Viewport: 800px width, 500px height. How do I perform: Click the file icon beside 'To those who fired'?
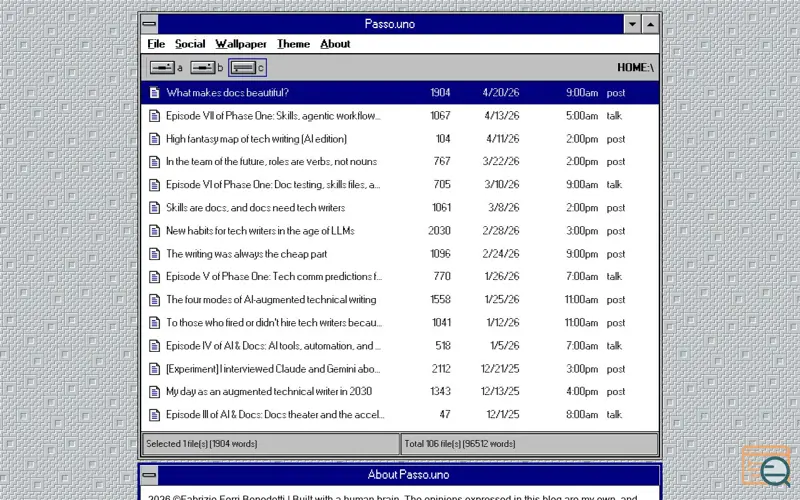[154, 322]
